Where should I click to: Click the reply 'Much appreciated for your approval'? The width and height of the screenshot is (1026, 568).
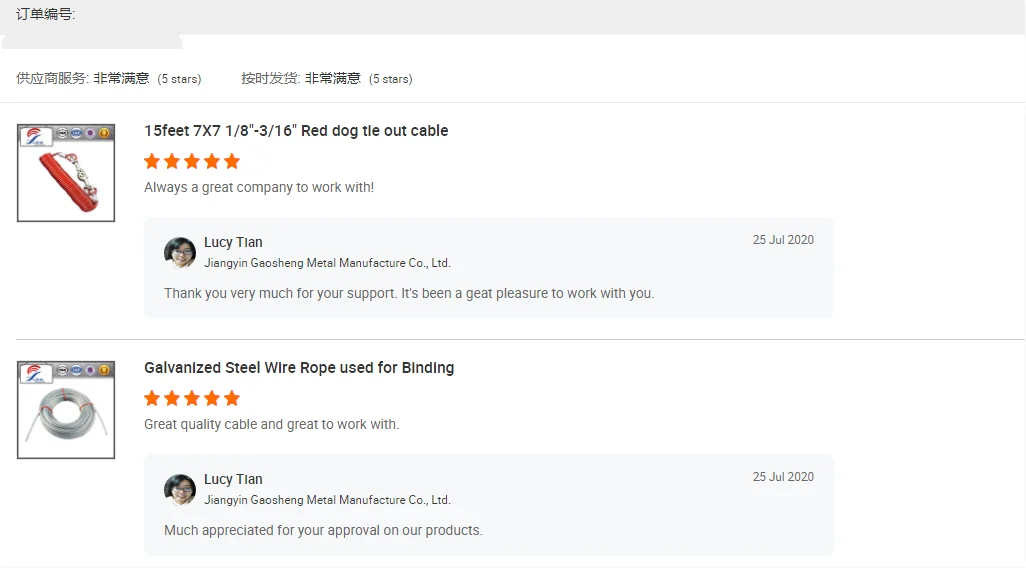coord(323,530)
